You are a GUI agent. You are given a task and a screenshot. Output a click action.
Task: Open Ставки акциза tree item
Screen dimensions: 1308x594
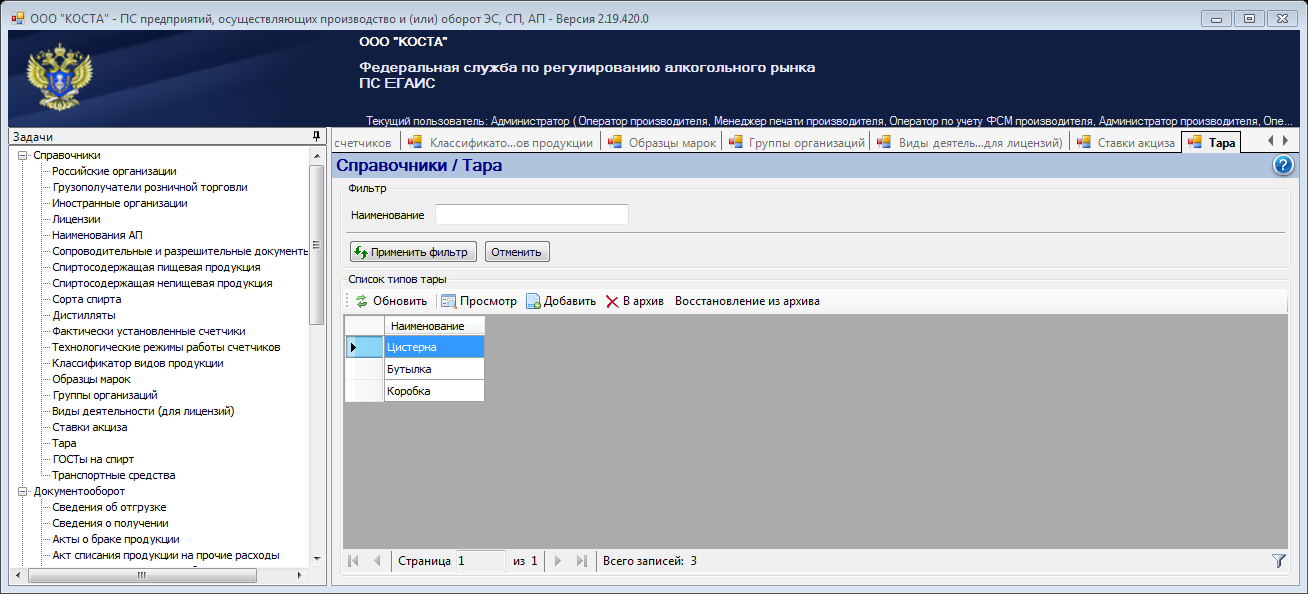pyautogui.click(x=90, y=427)
